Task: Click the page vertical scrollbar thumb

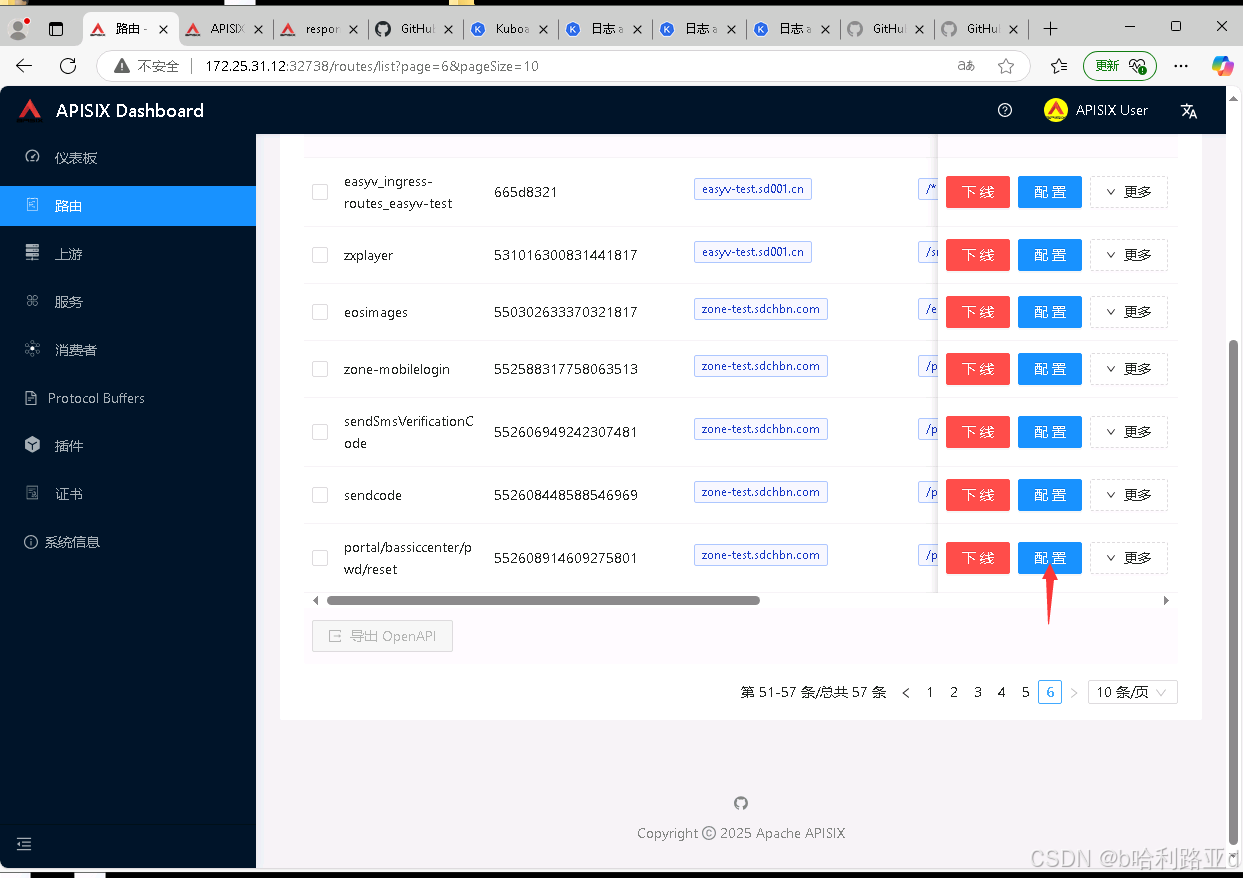Action: coord(1234,590)
